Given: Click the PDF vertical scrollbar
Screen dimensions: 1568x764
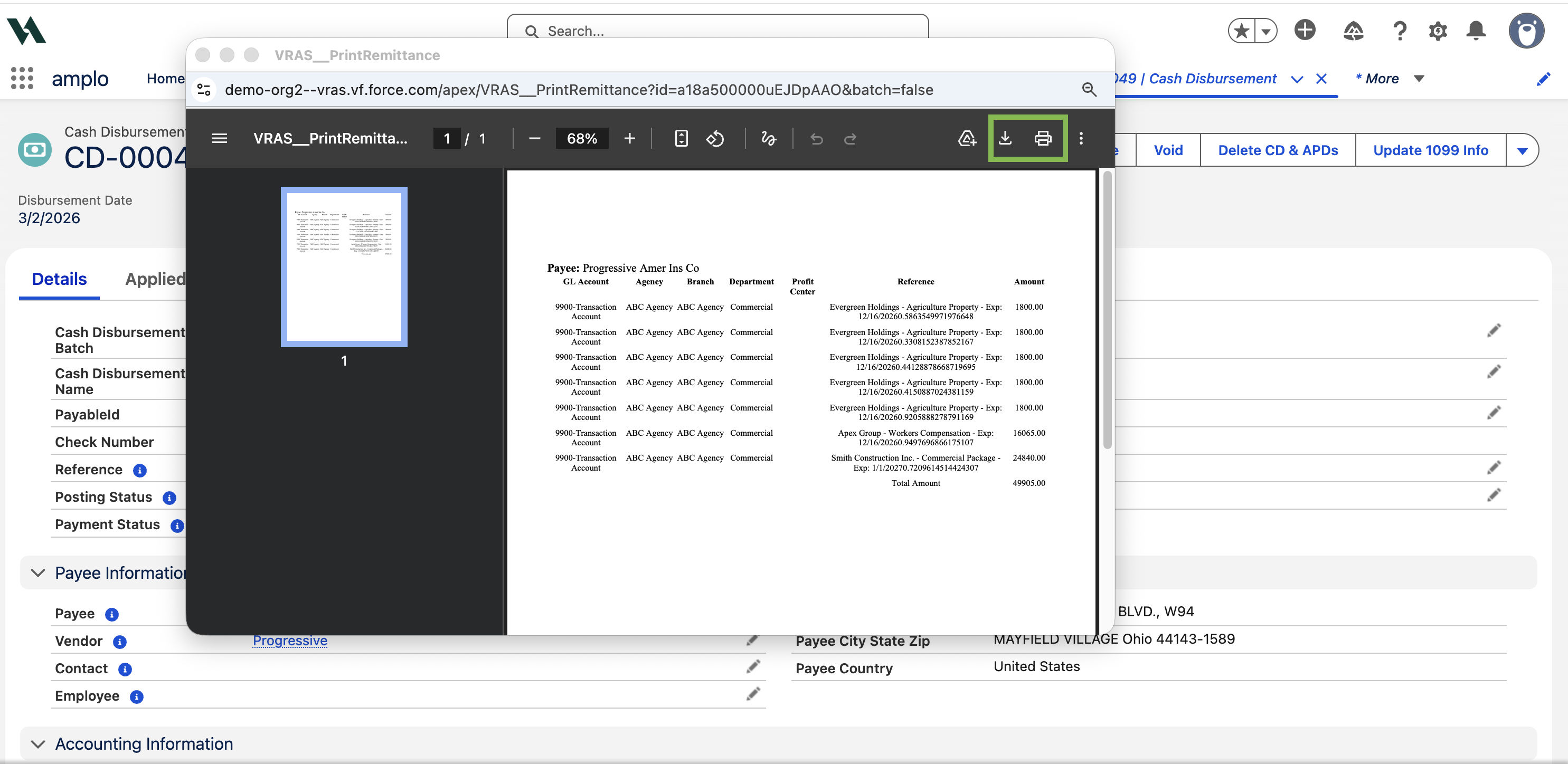Looking at the screenshot, I should [1107, 310].
